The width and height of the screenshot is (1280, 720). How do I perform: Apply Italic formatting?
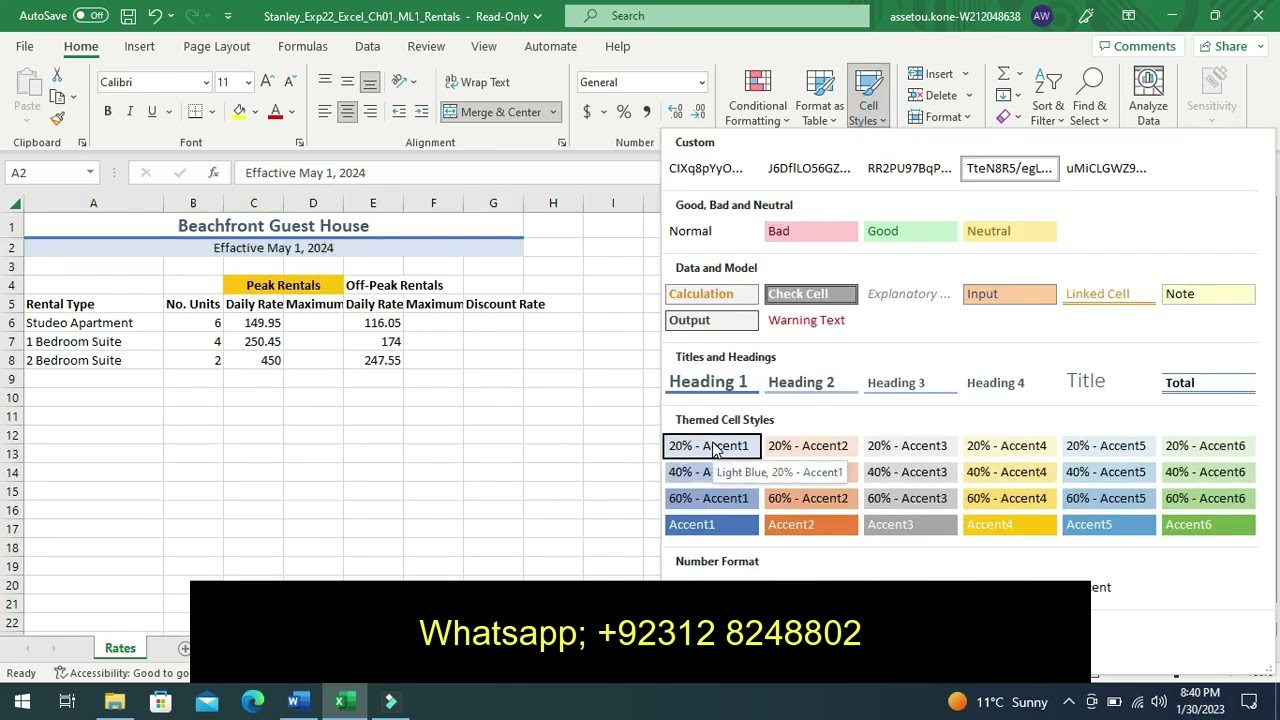[x=130, y=112]
